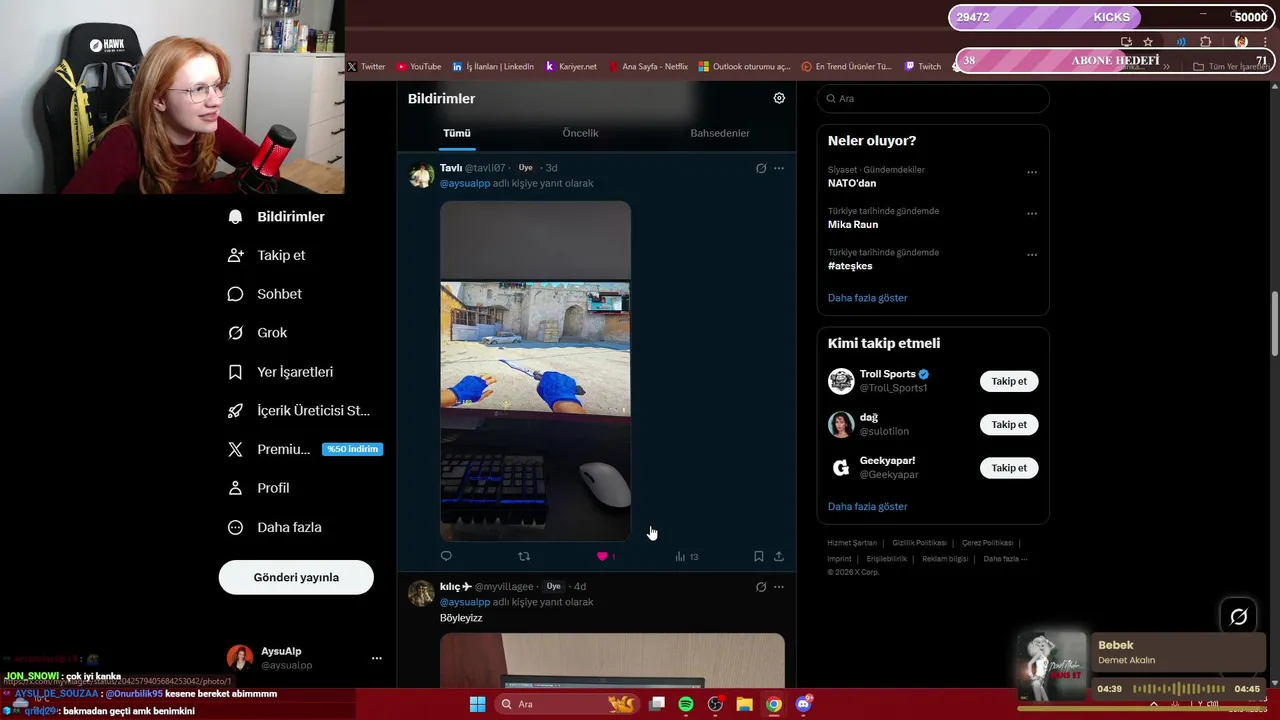Open Gizlilik Politikası footer link

tap(919, 543)
